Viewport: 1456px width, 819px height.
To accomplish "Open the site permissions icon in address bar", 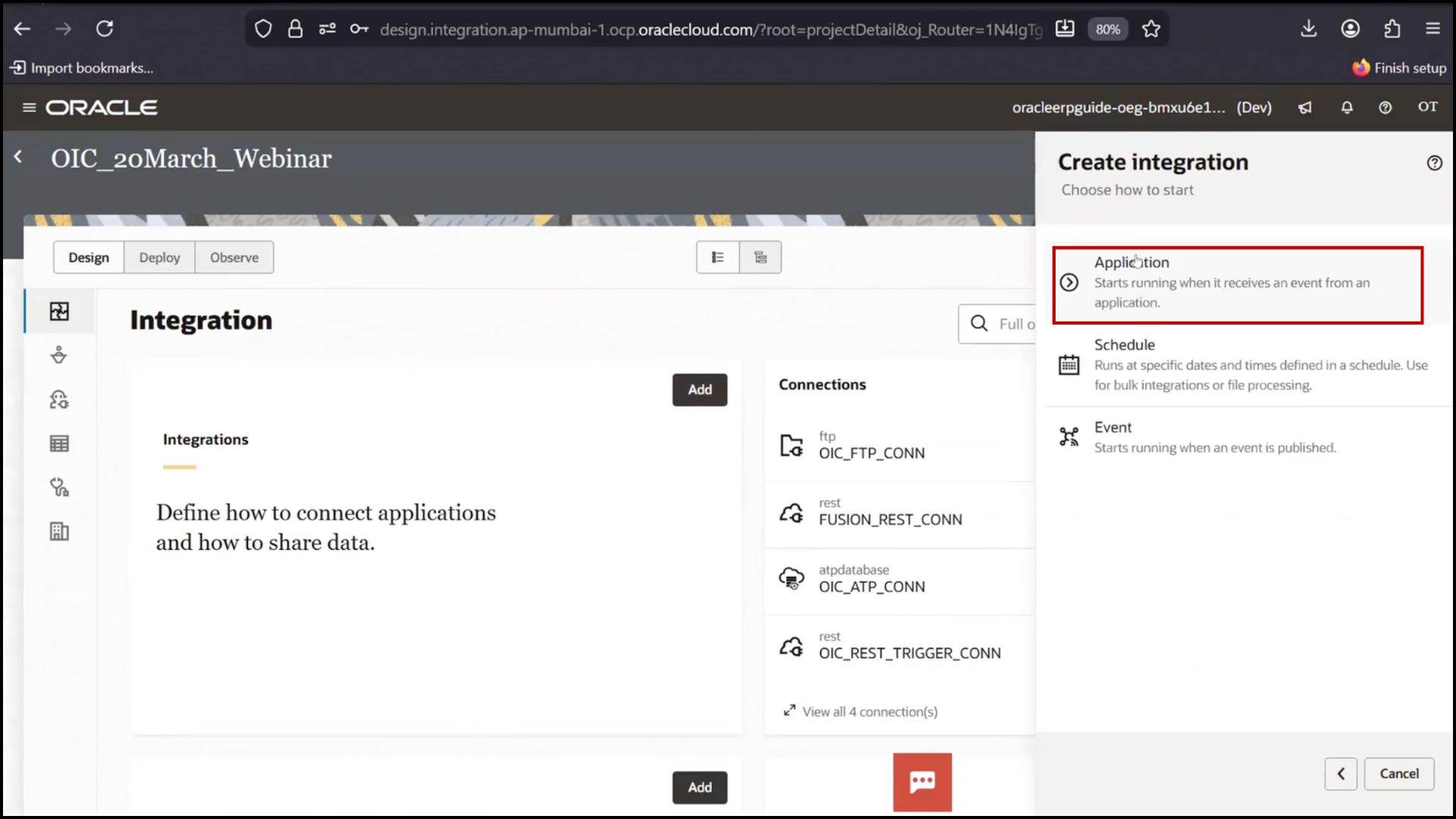I will coord(327,29).
